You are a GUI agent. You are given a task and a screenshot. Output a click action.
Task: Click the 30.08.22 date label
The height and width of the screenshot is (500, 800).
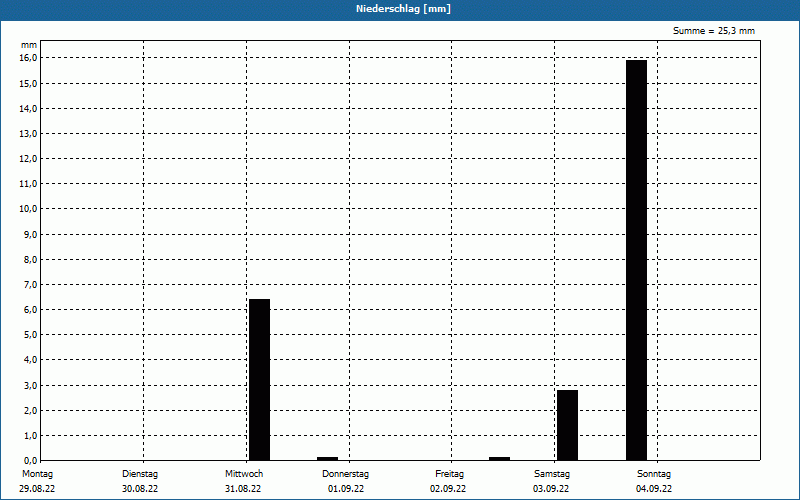click(x=140, y=489)
